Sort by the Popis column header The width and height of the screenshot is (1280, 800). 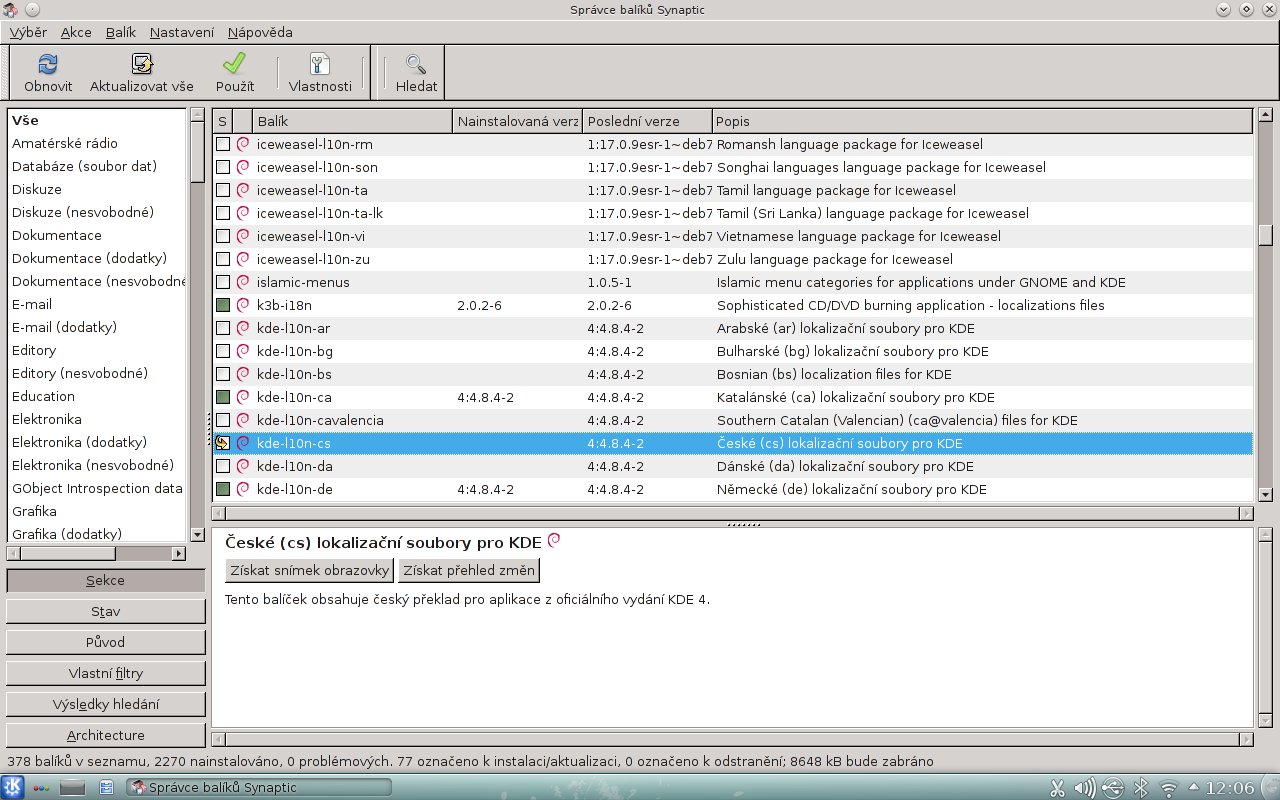(x=982, y=121)
